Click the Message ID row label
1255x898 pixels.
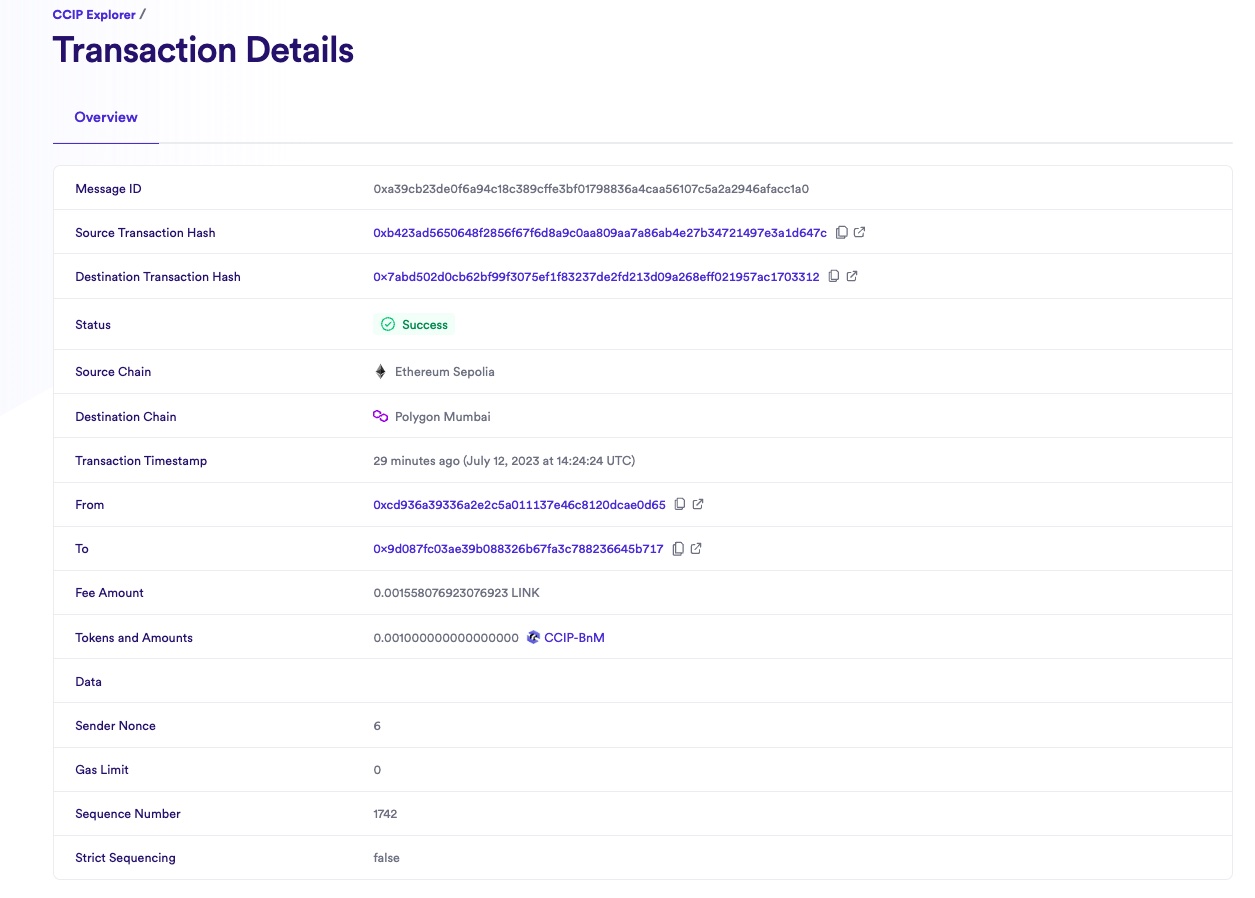click(108, 189)
